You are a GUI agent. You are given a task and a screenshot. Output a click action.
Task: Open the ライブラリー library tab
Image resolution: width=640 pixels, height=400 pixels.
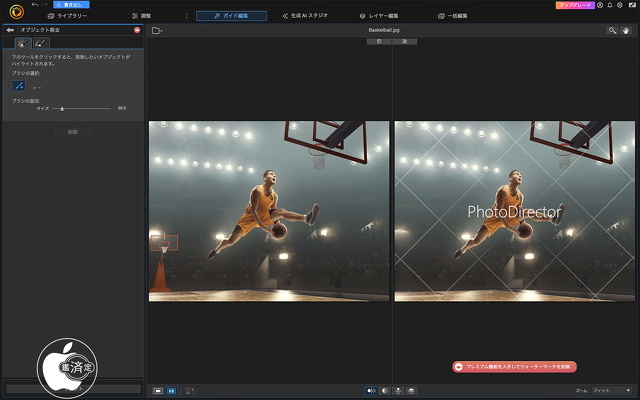click(x=67, y=16)
